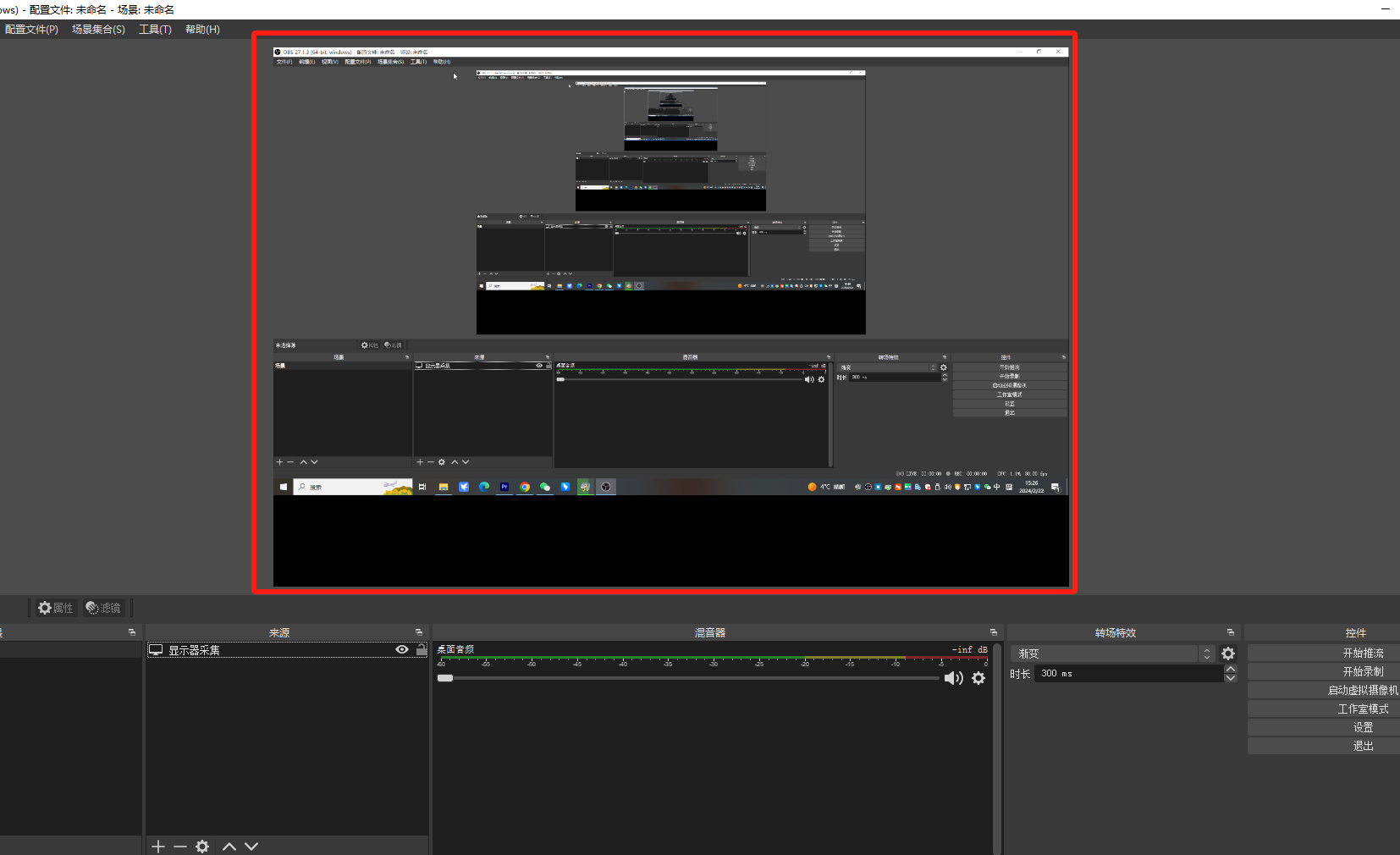Click the 桌面音频 volume slider
The height and width of the screenshot is (855, 1400).
(x=690, y=678)
